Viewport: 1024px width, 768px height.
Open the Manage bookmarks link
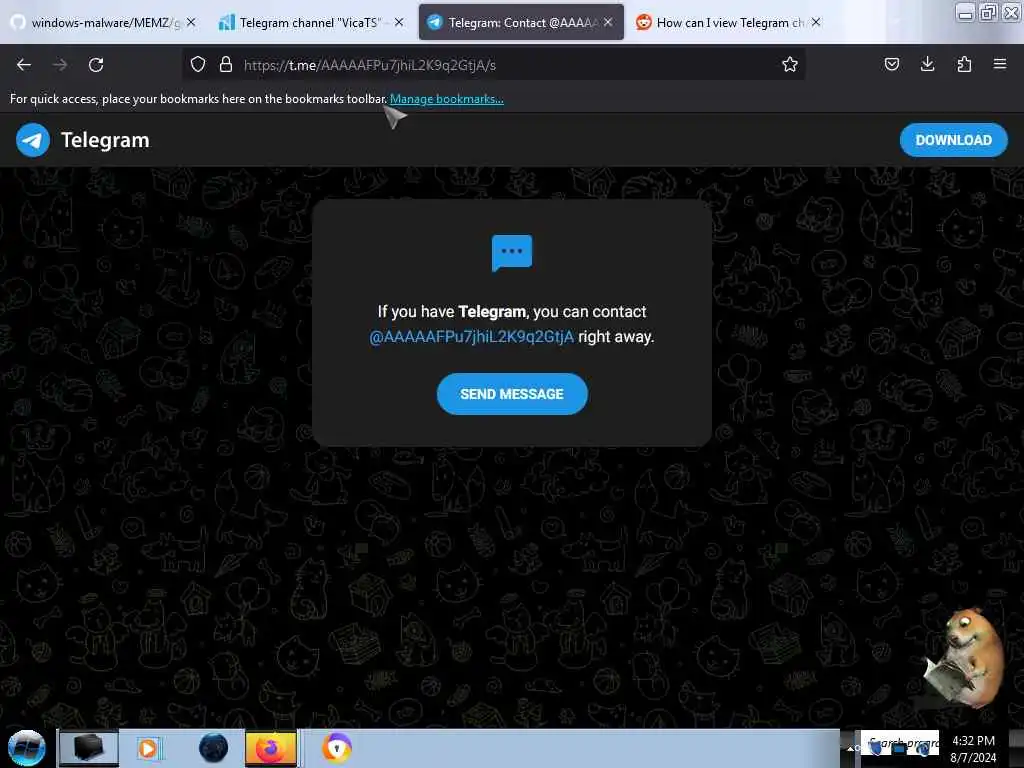447,99
